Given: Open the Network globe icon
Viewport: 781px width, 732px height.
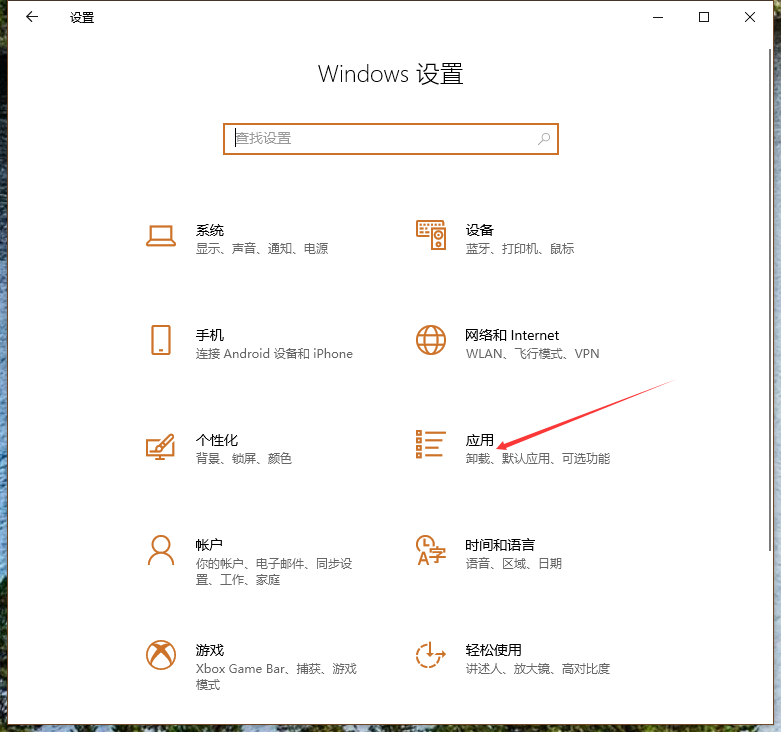Looking at the screenshot, I should [x=430, y=340].
